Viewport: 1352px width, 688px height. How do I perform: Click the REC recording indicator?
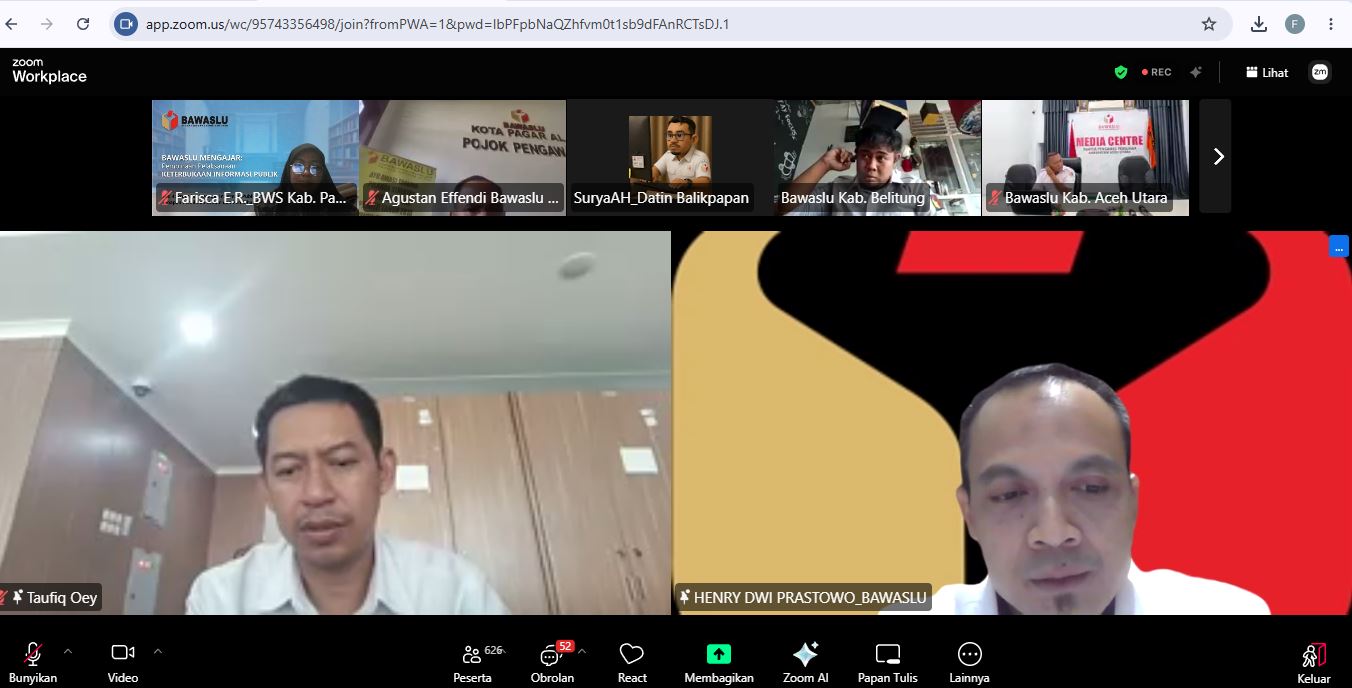coord(1157,72)
